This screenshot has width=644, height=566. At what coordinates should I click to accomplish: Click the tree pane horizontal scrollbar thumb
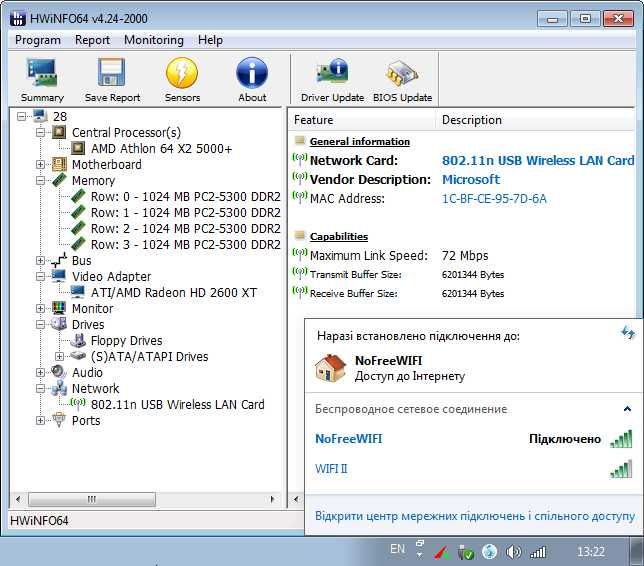point(92,499)
